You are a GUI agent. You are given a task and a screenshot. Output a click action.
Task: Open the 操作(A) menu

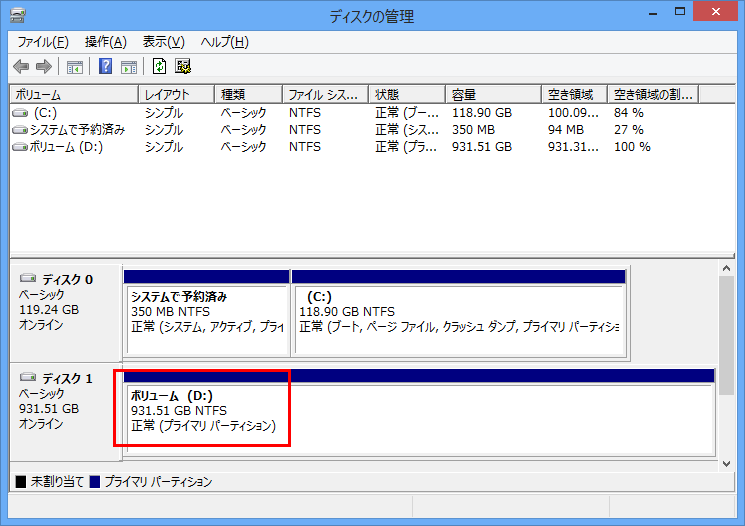point(106,42)
